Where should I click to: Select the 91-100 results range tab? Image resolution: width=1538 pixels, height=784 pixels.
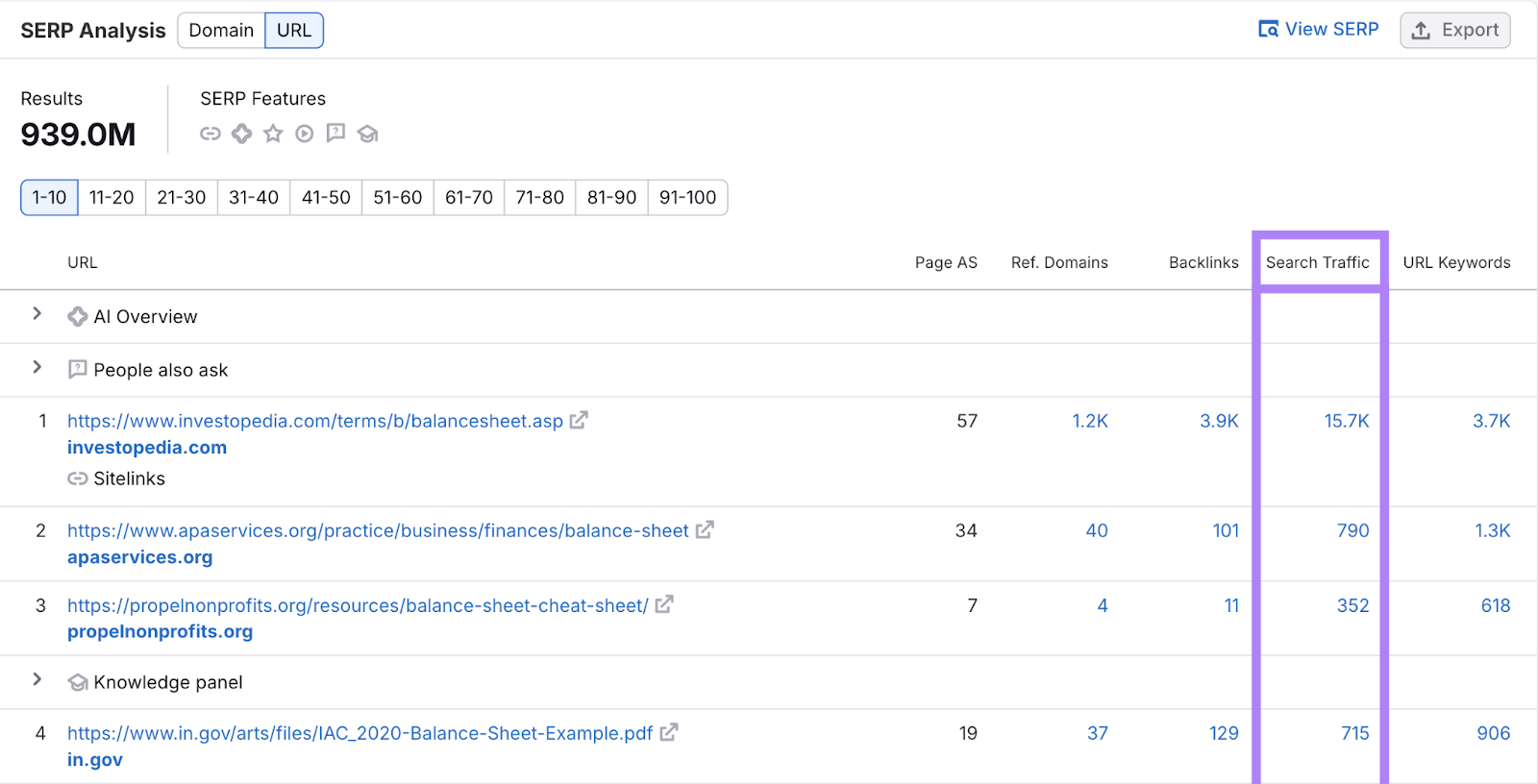tap(687, 198)
